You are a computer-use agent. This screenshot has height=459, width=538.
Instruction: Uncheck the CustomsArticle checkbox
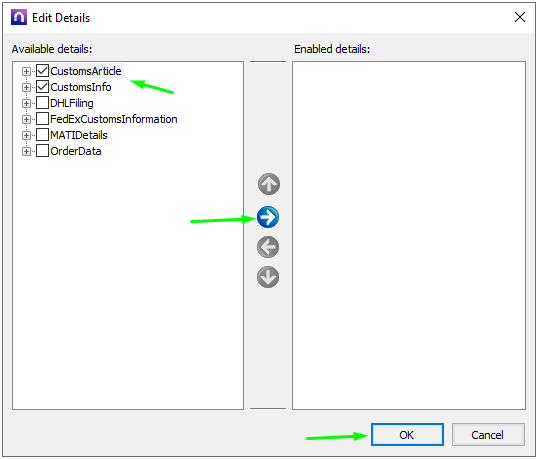[x=43, y=71]
